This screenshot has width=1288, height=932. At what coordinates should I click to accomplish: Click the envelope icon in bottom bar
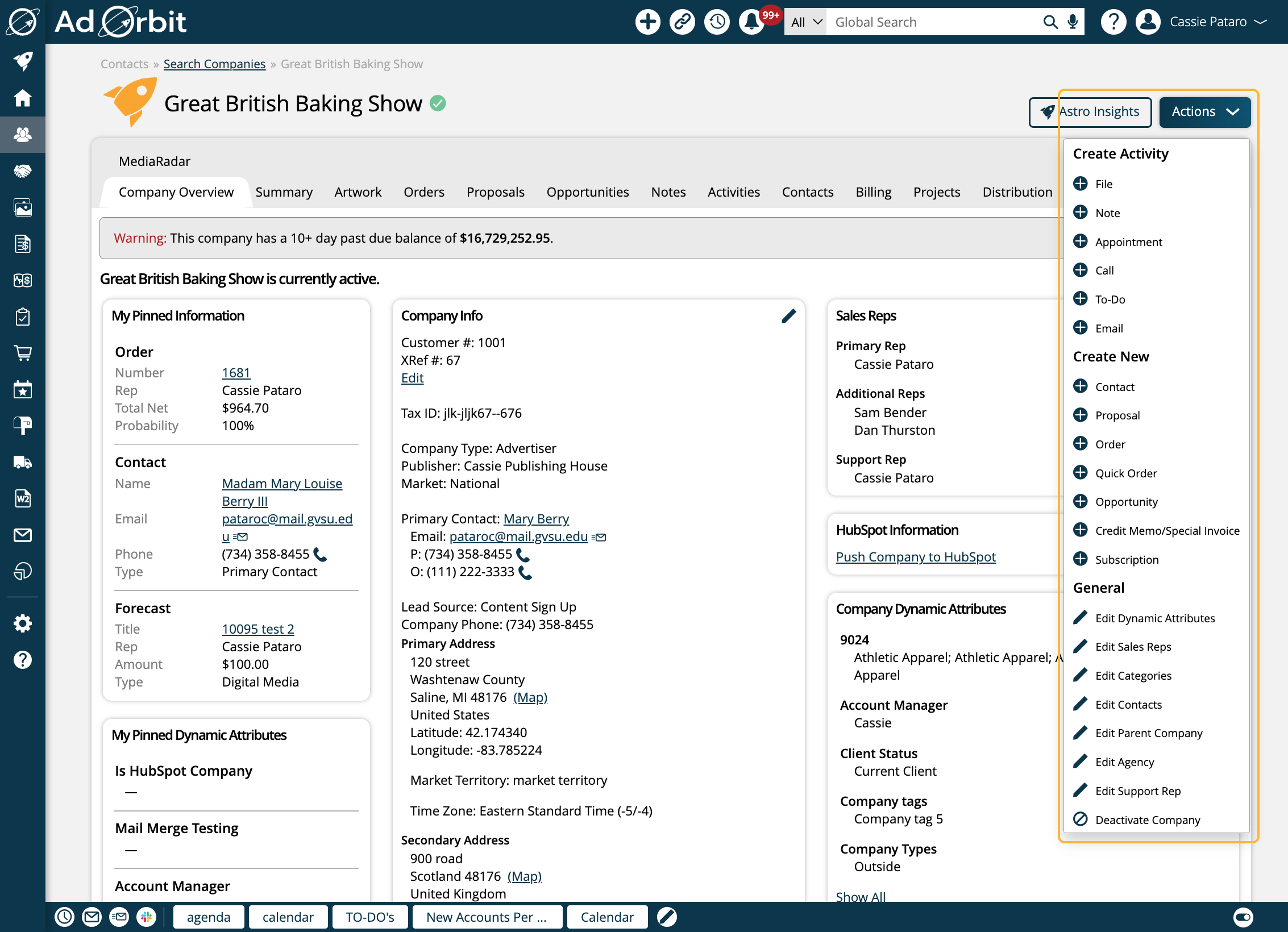point(92,917)
